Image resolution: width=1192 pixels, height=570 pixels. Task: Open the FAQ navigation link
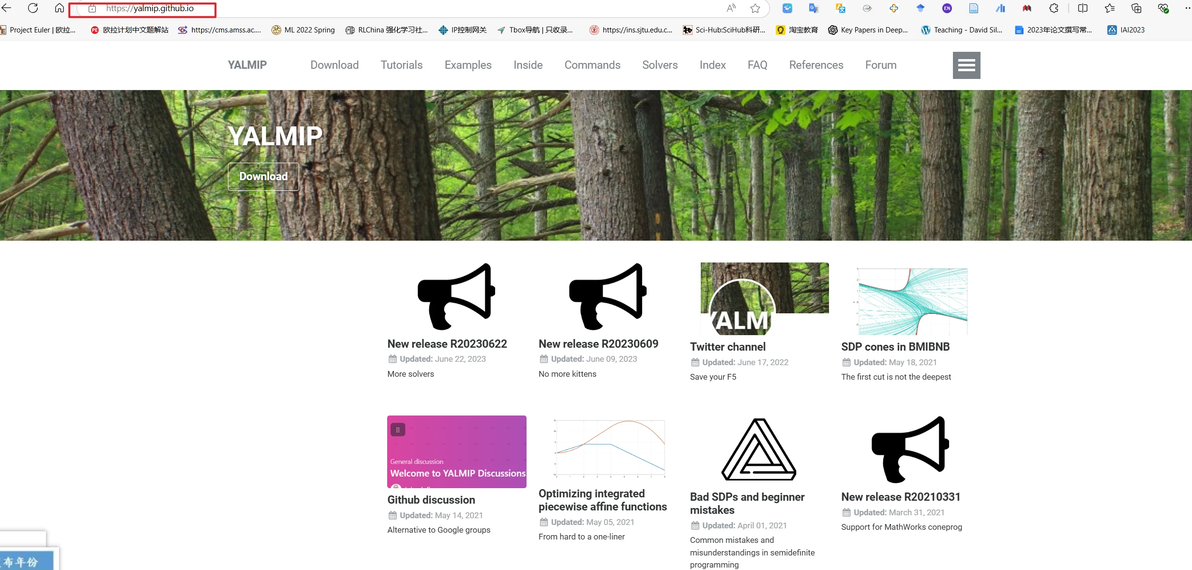click(757, 65)
